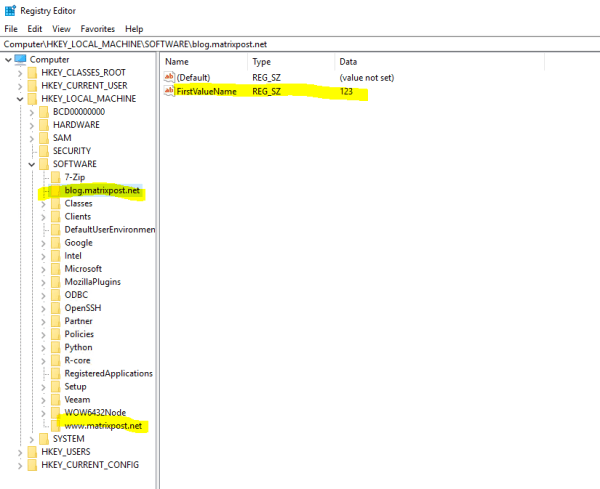Expand the HKEY_CURRENT_USER hive
600x489 pixels.
tap(20, 86)
